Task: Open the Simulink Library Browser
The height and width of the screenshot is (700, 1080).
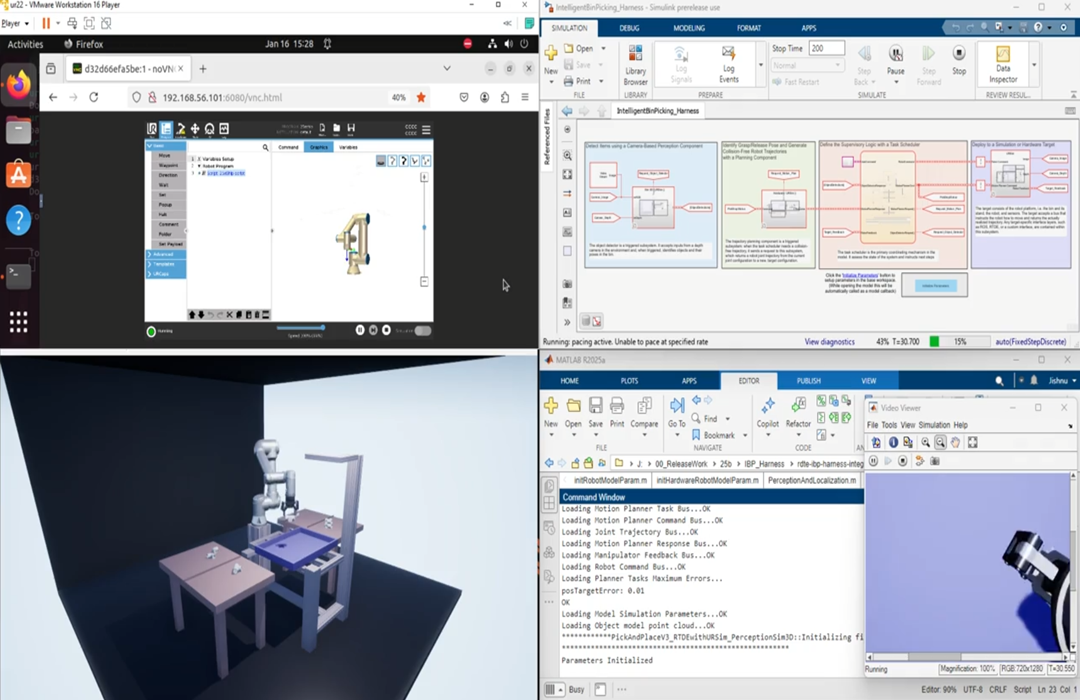Action: click(x=635, y=65)
